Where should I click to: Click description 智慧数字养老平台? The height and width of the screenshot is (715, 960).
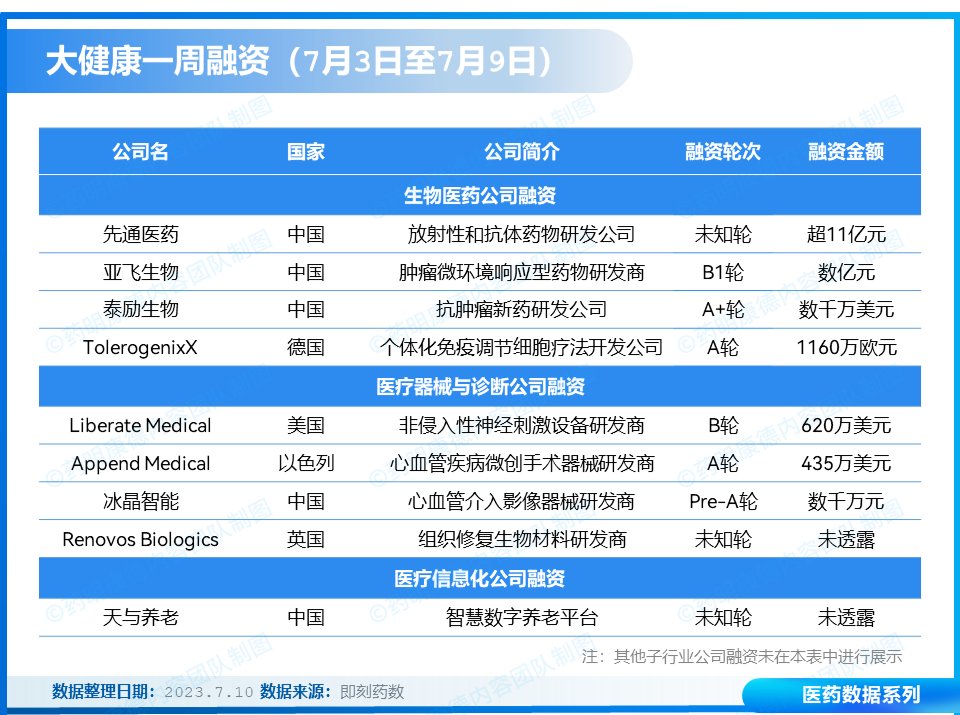pyautogui.click(x=522, y=617)
